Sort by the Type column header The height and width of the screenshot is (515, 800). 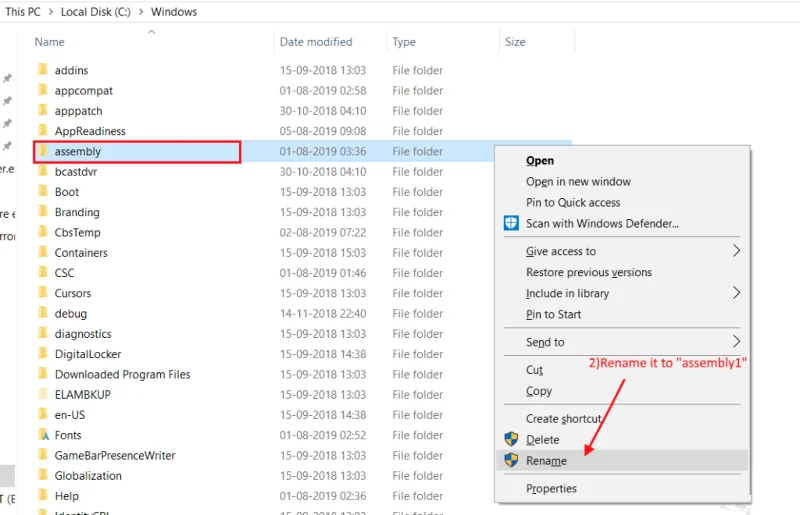click(404, 42)
